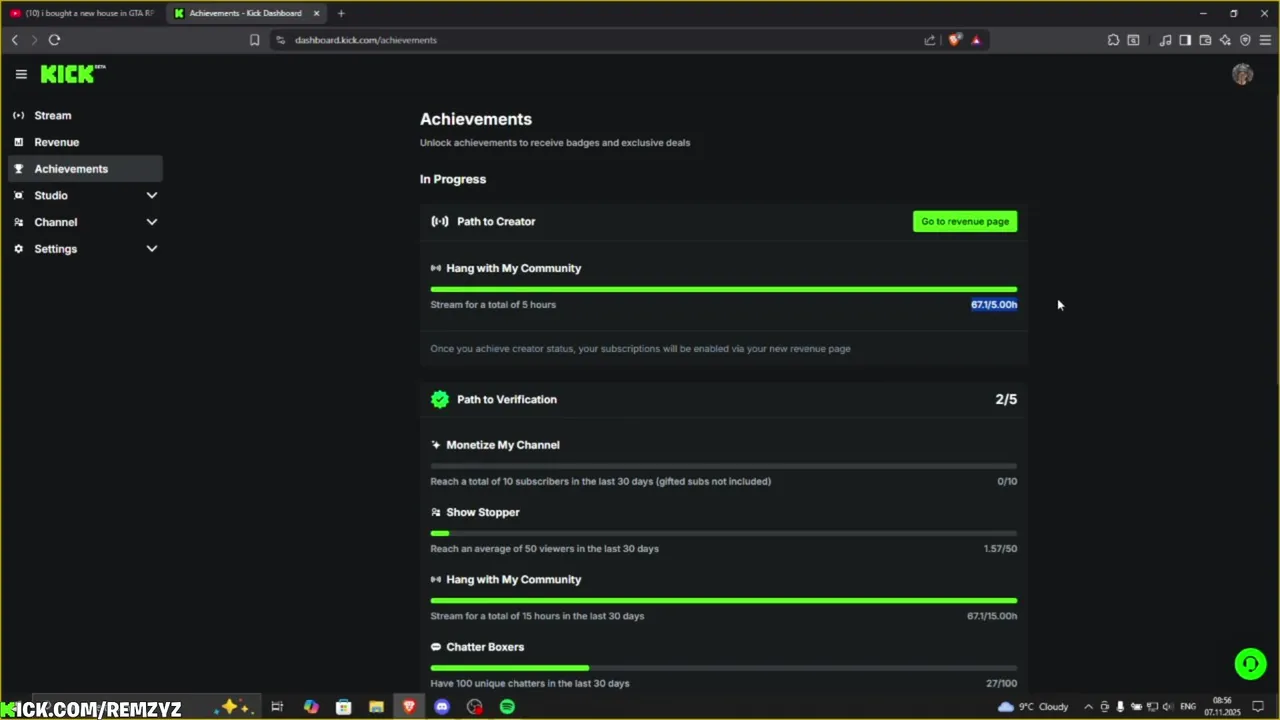Click the Show Stopper icon
The image size is (1280, 720).
point(436,512)
